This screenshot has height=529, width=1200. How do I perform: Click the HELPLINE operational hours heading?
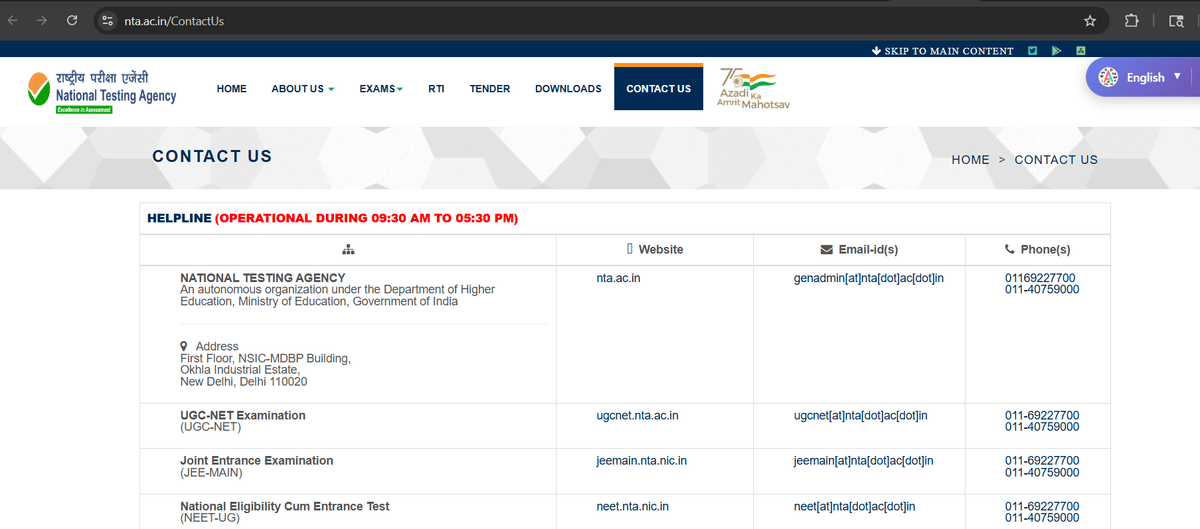coord(333,218)
